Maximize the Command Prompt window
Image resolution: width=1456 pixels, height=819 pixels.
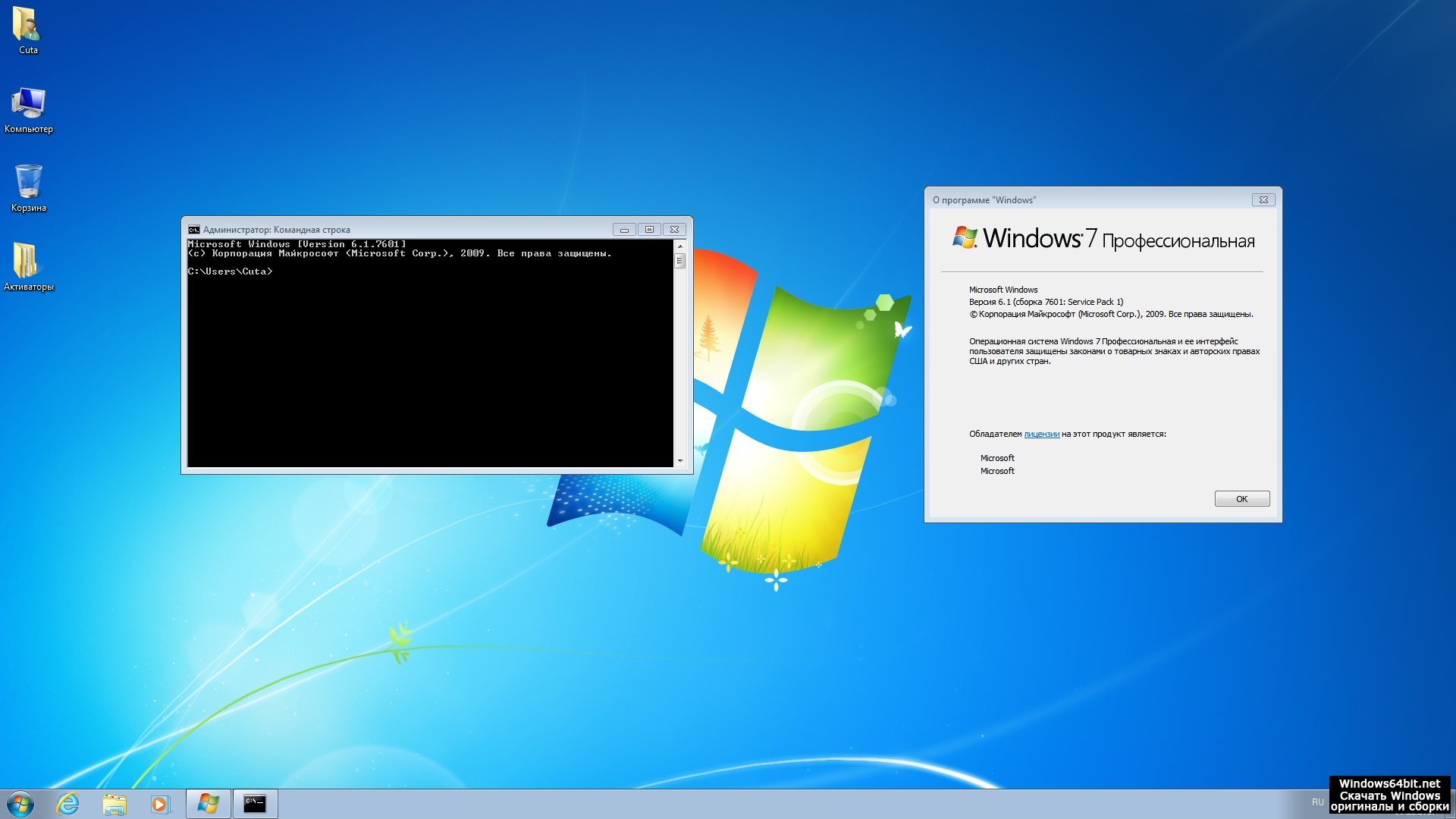pos(649,230)
